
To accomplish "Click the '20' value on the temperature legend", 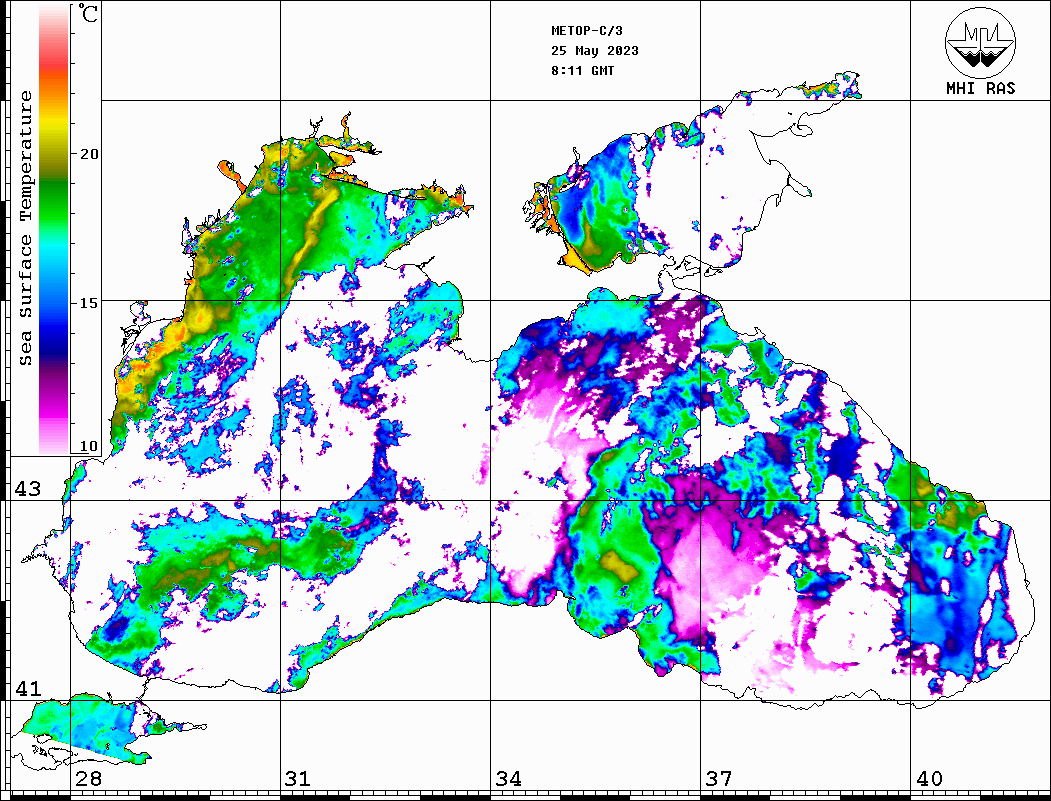I will click(88, 154).
